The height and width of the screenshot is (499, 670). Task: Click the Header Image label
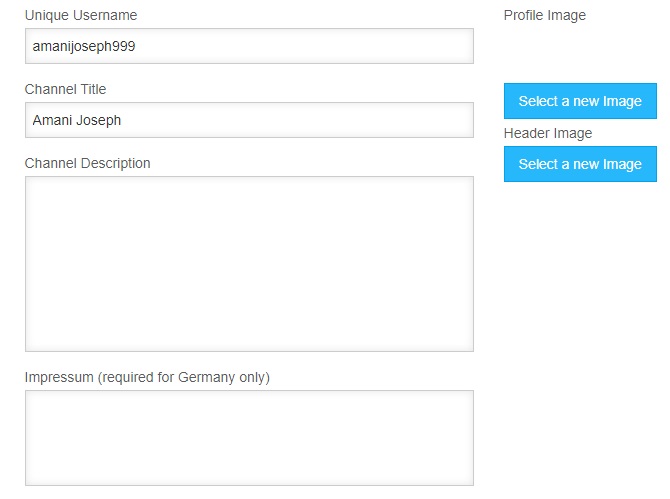[548, 133]
